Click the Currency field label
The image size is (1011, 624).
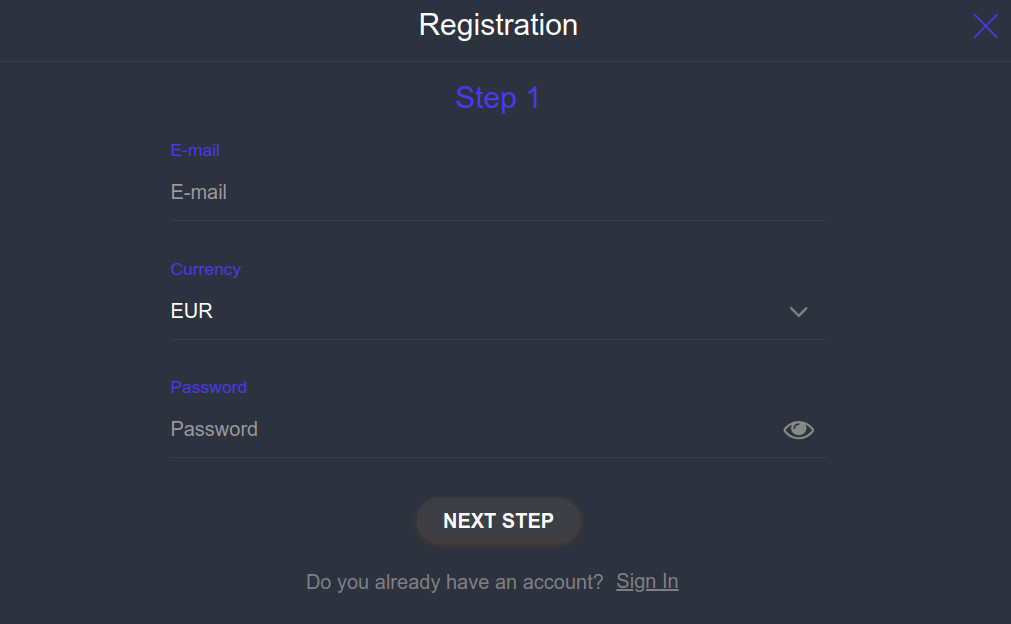(x=205, y=269)
